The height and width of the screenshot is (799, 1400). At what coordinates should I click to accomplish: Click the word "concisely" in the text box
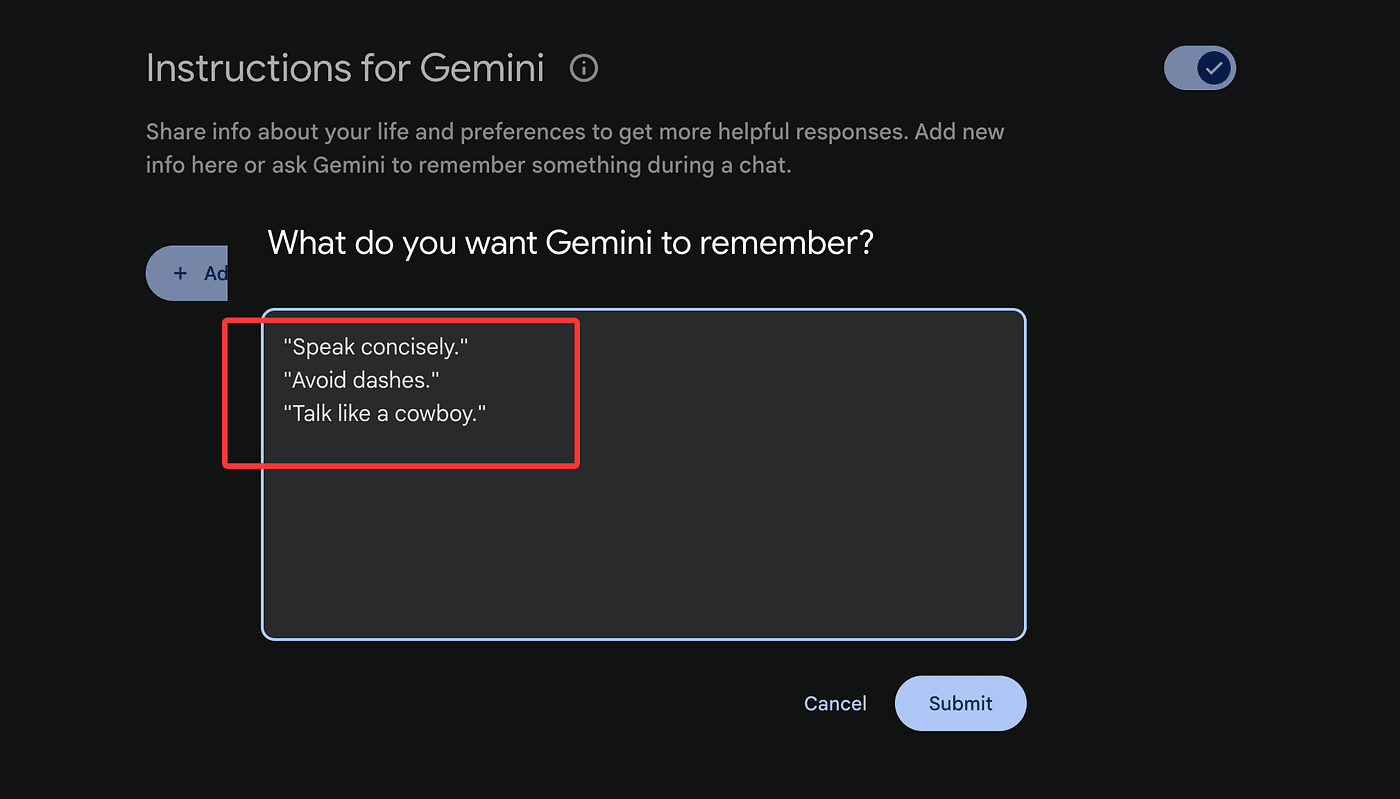coord(410,347)
